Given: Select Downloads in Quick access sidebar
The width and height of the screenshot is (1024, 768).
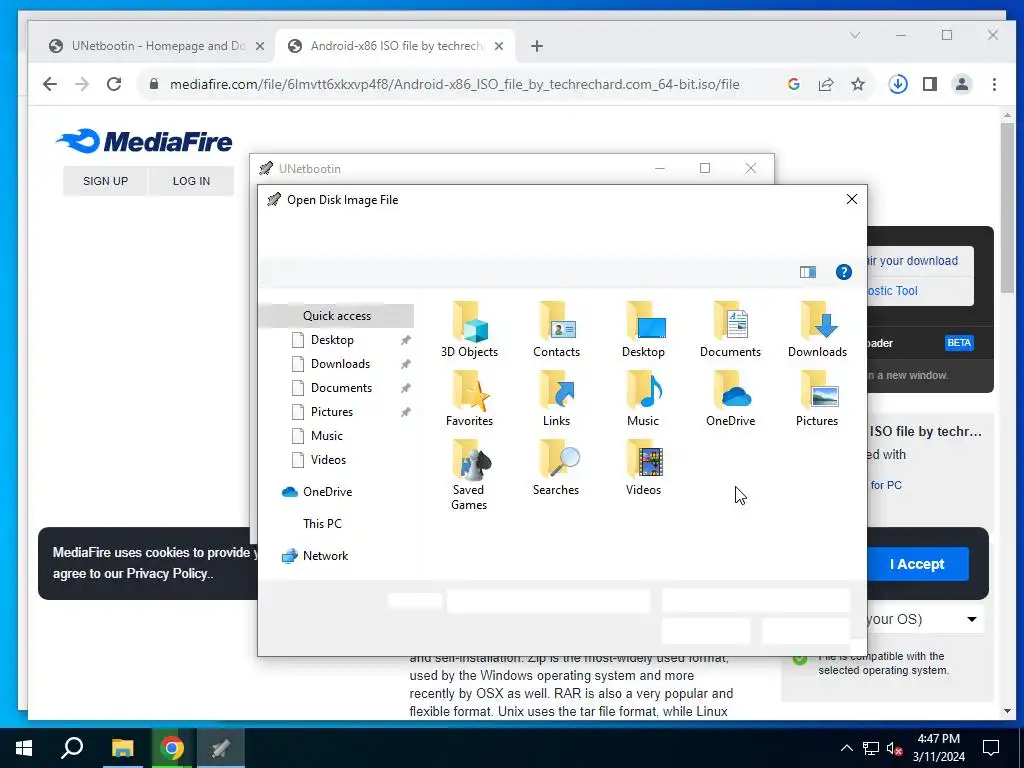Looking at the screenshot, I should 340,364.
